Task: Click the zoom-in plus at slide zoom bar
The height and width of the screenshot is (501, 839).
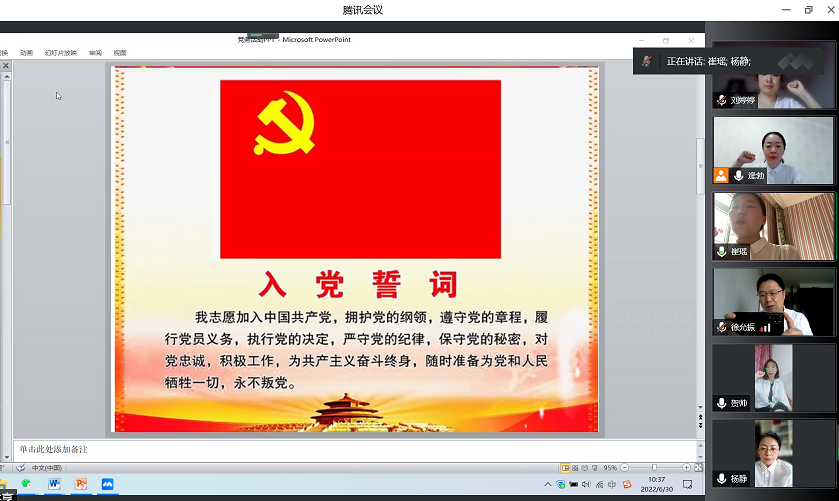Action: (685, 467)
